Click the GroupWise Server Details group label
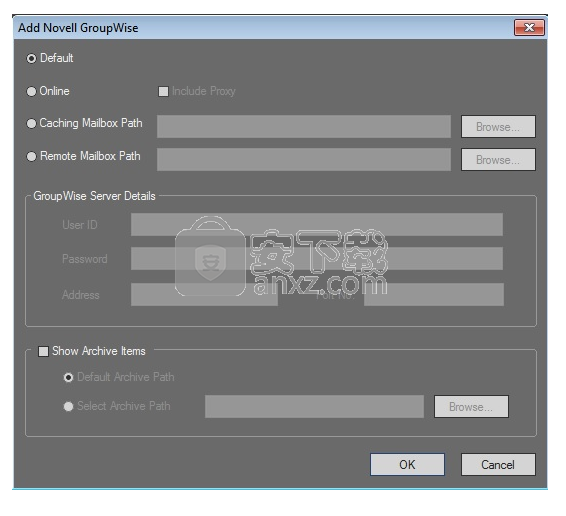This screenshot has width=566, height=516. [94, 196]
